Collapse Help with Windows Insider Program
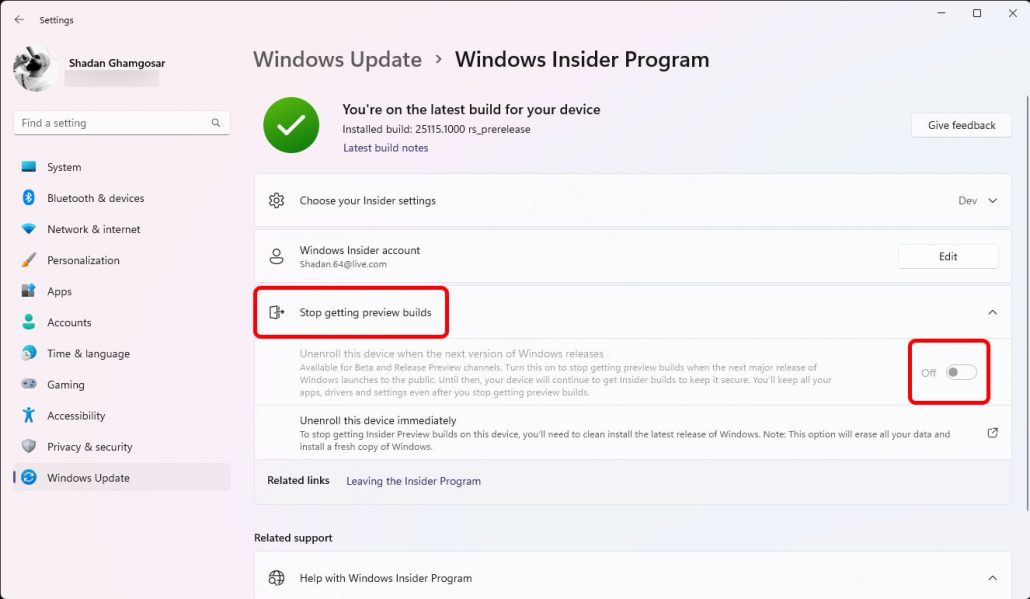This screenshot has height=599, width=1030. coord(993,578)
